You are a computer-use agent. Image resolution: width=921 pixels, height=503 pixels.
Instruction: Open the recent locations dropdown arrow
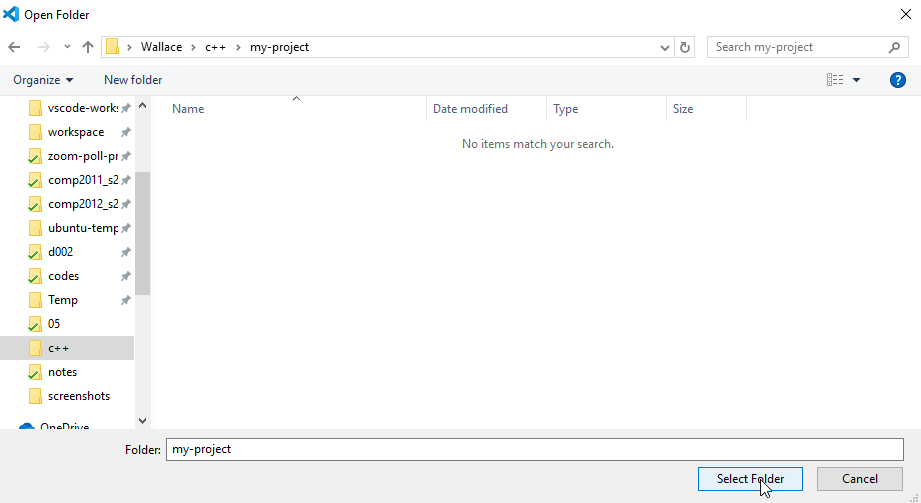[67, 47]
